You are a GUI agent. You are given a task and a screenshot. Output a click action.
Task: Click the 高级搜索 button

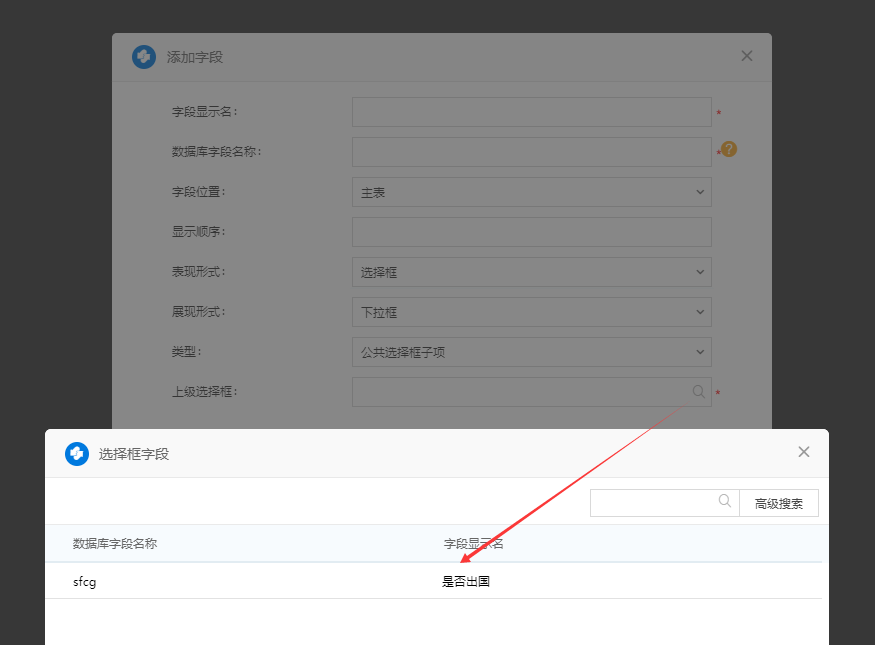(778, 503)
